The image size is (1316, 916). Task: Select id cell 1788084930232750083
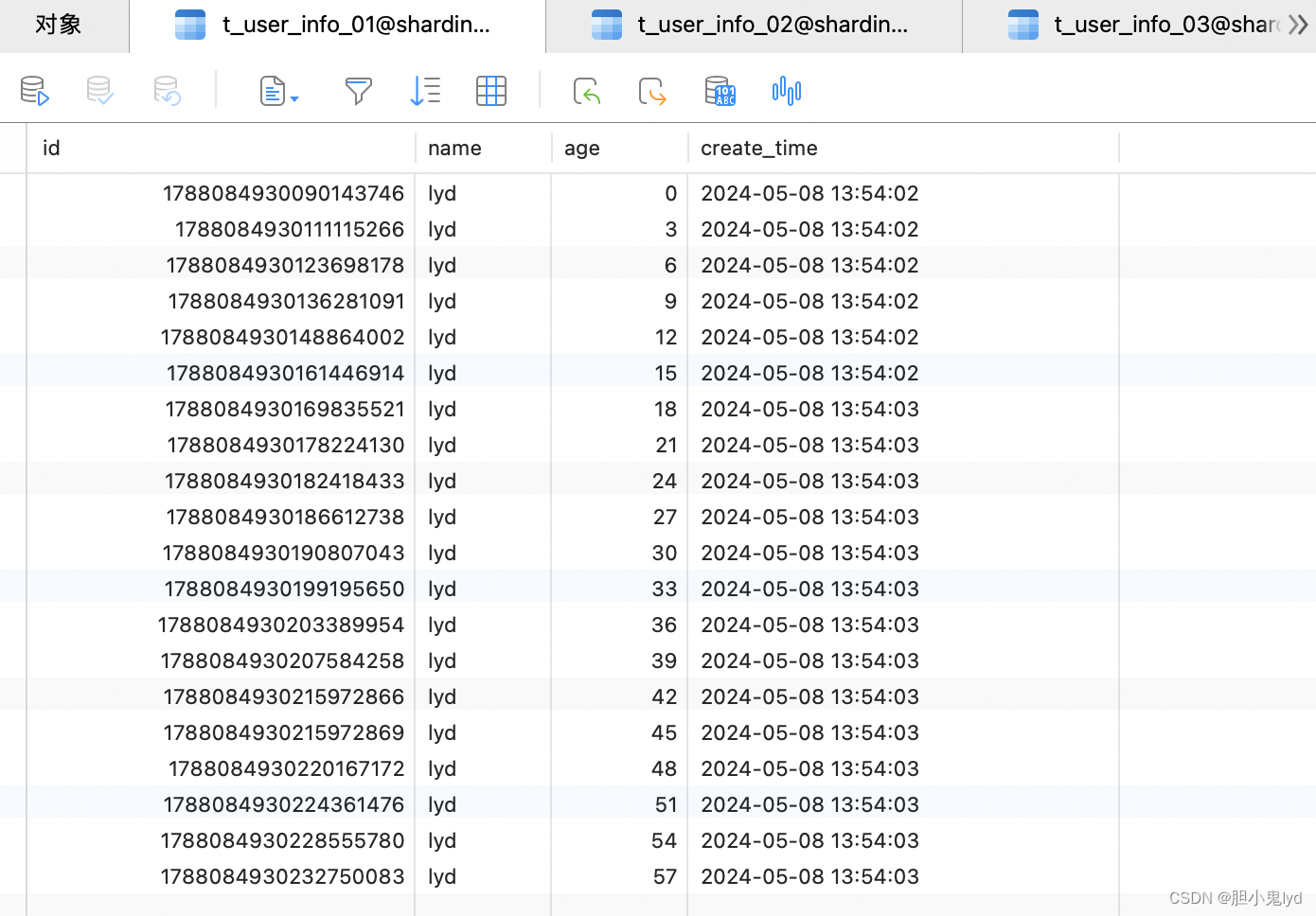pos(221,876)
